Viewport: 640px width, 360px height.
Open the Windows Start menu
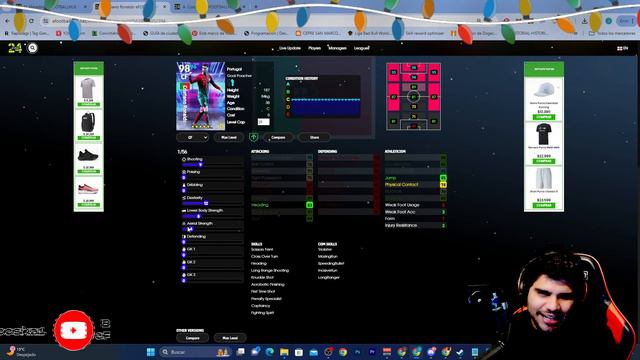pos(151,352)
